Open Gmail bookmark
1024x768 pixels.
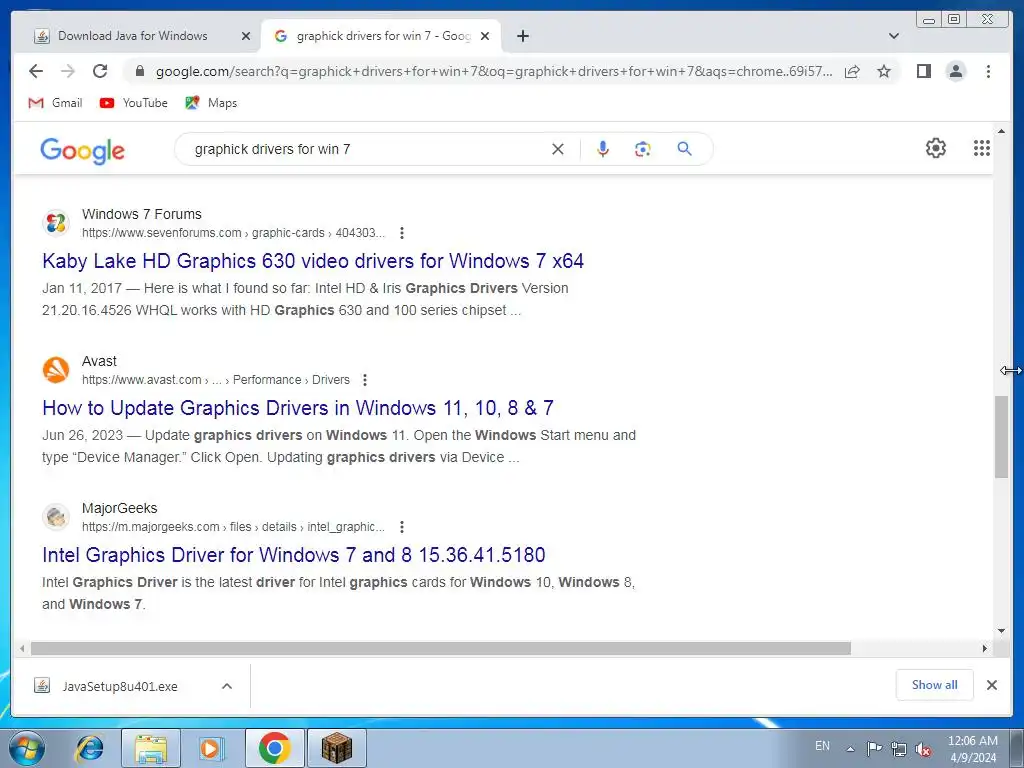56,103
